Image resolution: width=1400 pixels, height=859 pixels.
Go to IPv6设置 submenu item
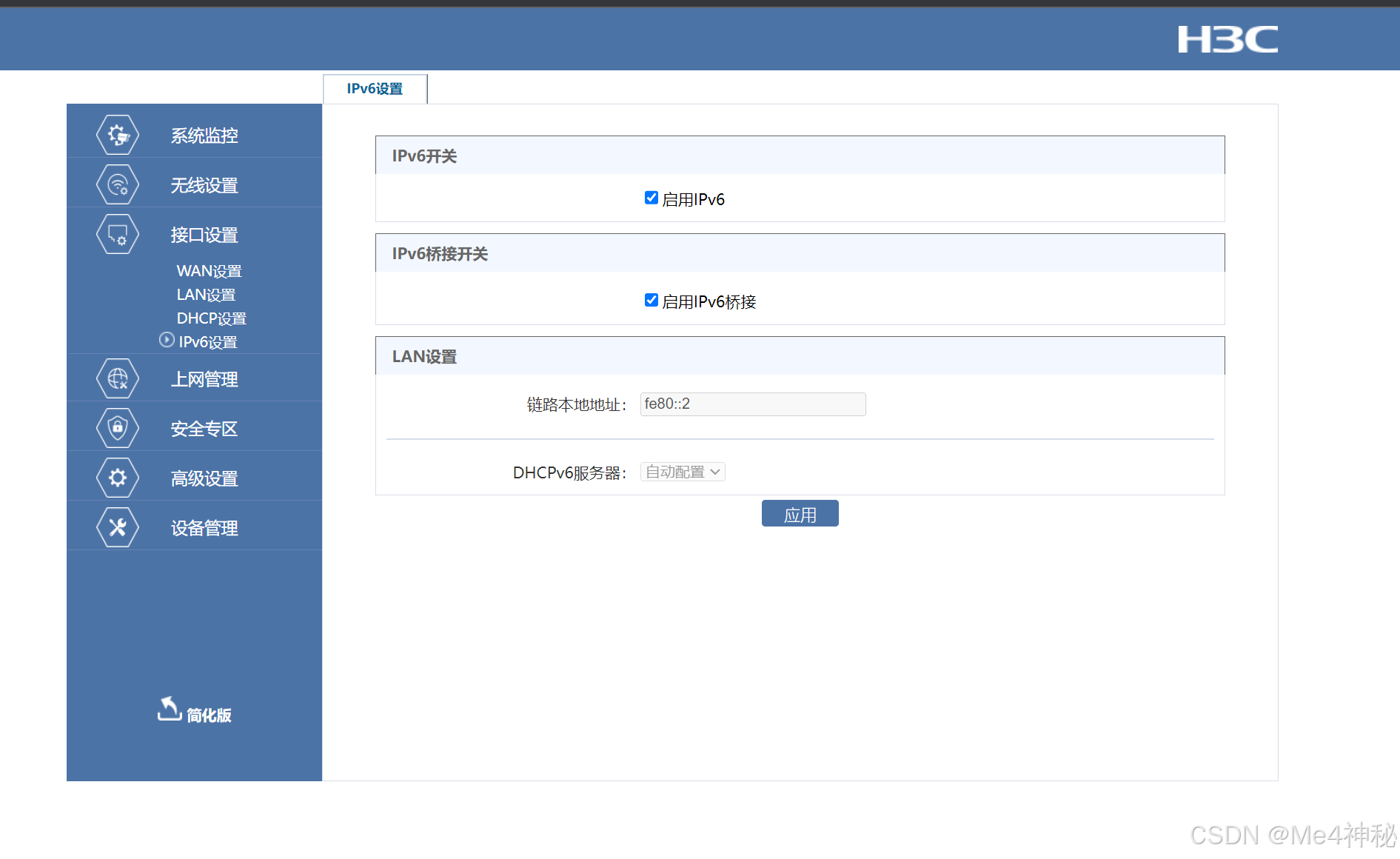207,342
